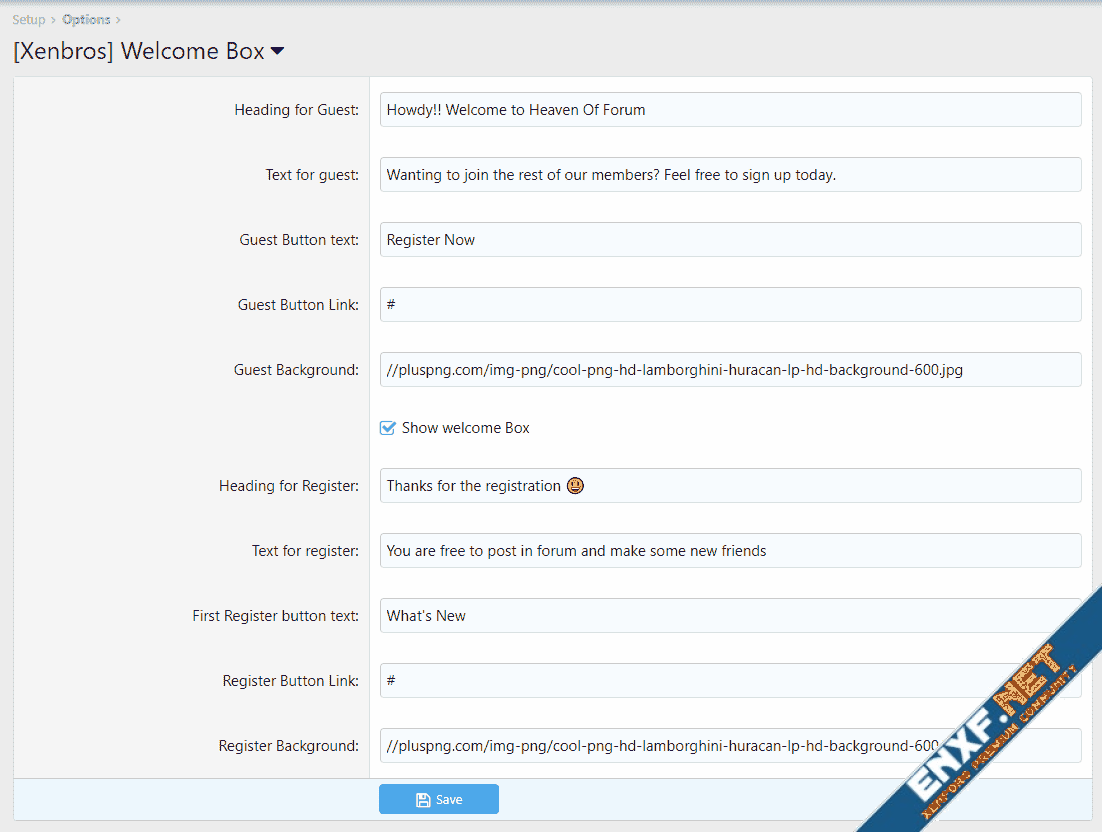Focus the Text for register field

pos(730,551)
